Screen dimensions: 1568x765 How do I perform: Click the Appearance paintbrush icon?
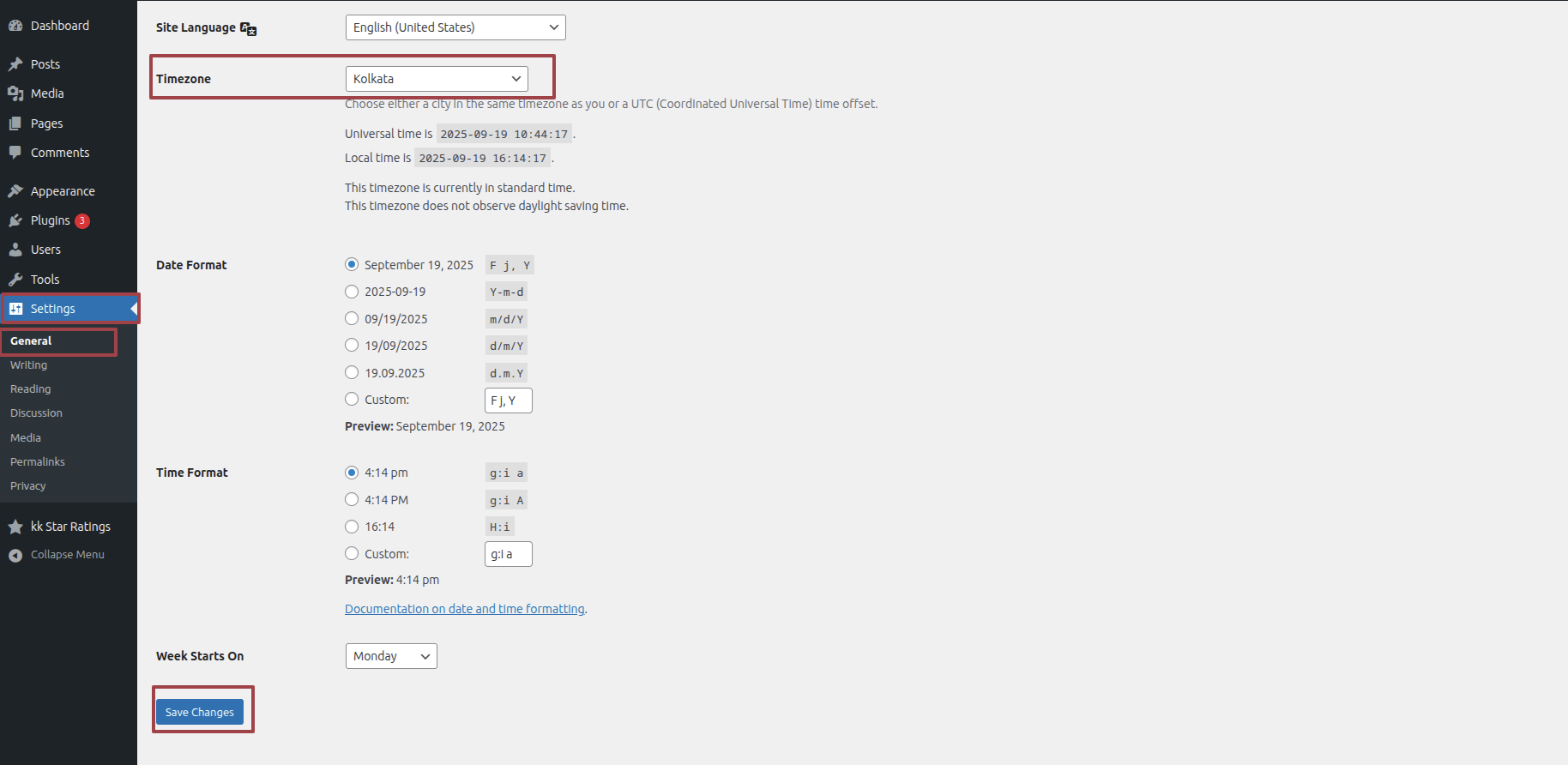[x=15, y=191]
